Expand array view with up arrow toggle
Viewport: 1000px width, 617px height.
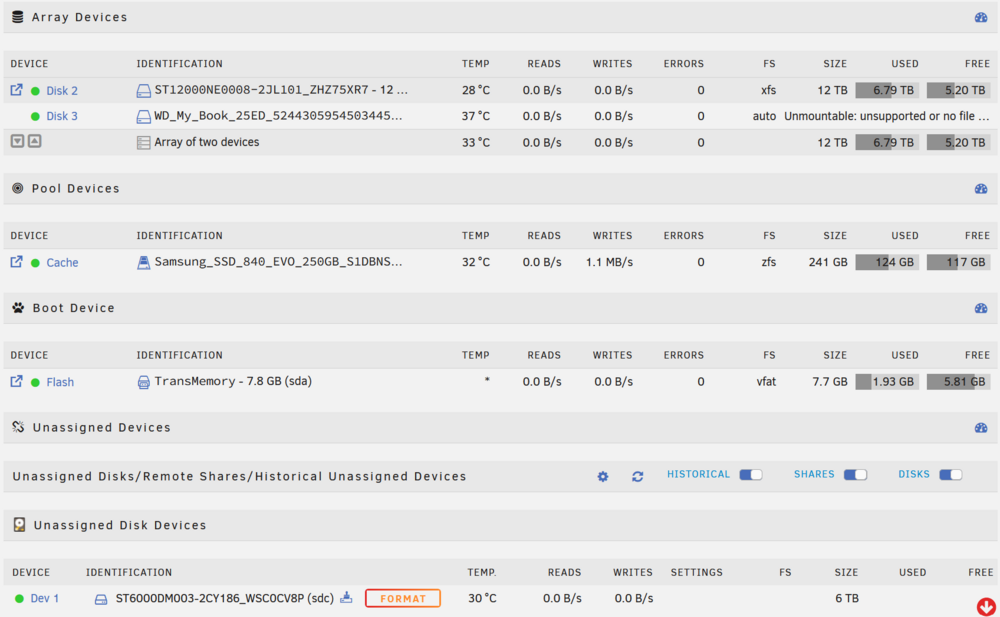34,141
